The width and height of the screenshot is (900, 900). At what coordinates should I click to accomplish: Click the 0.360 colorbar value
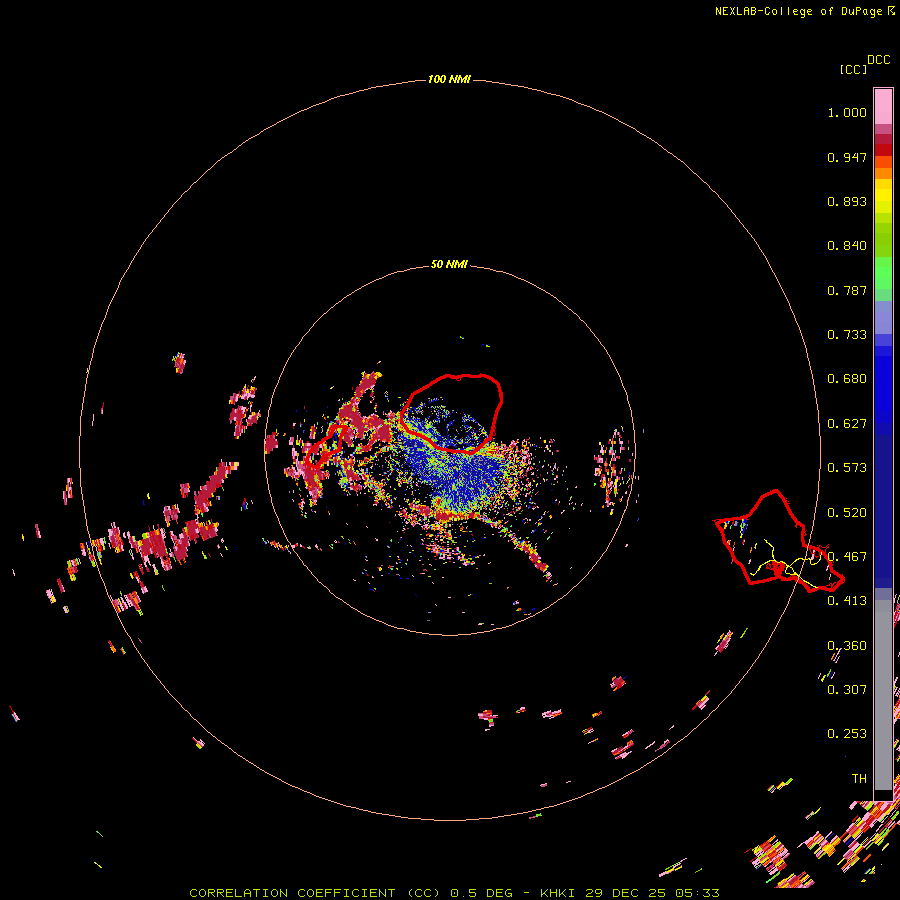847,646
